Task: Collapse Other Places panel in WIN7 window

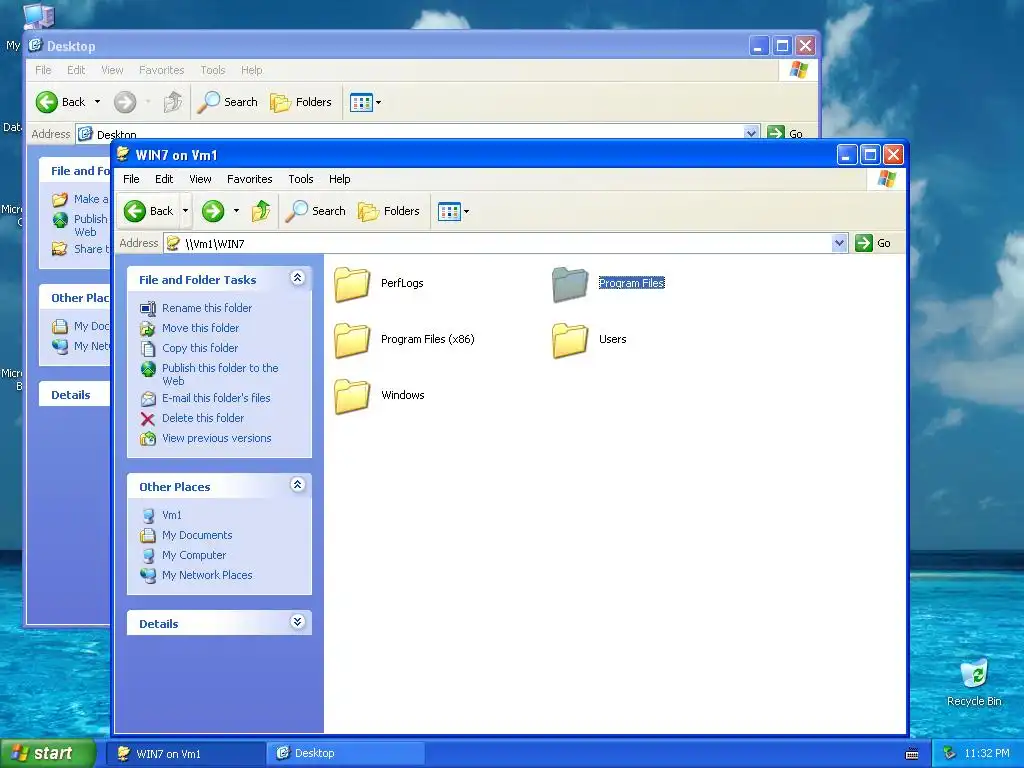Action: (297, 485)
